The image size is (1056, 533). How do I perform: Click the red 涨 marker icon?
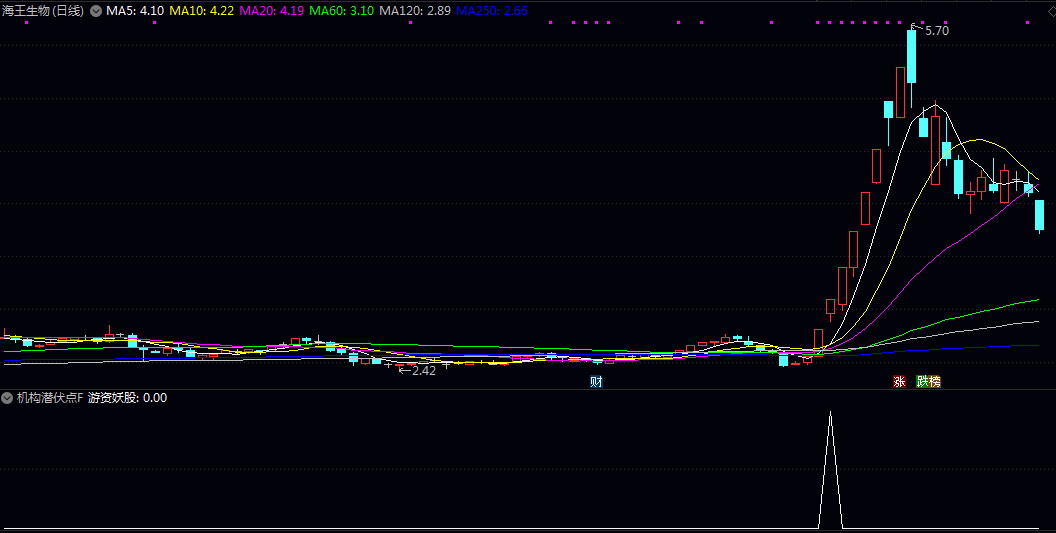[x=899, y=382]
